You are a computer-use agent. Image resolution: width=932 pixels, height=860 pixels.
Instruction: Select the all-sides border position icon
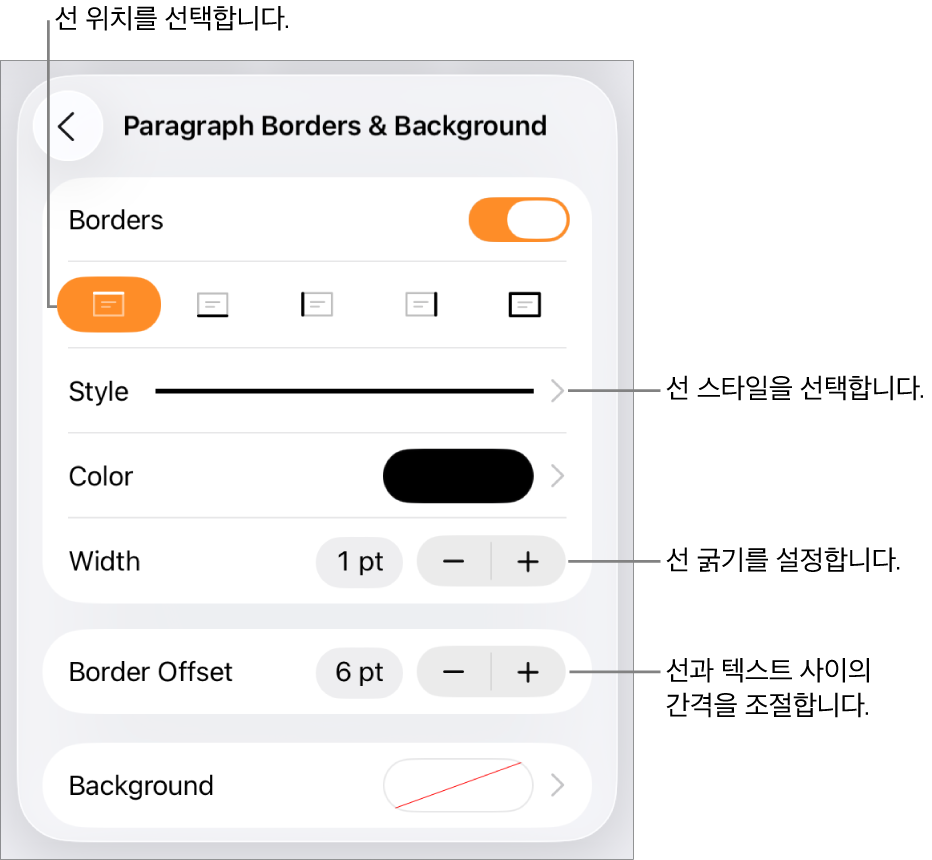point(525,304)
